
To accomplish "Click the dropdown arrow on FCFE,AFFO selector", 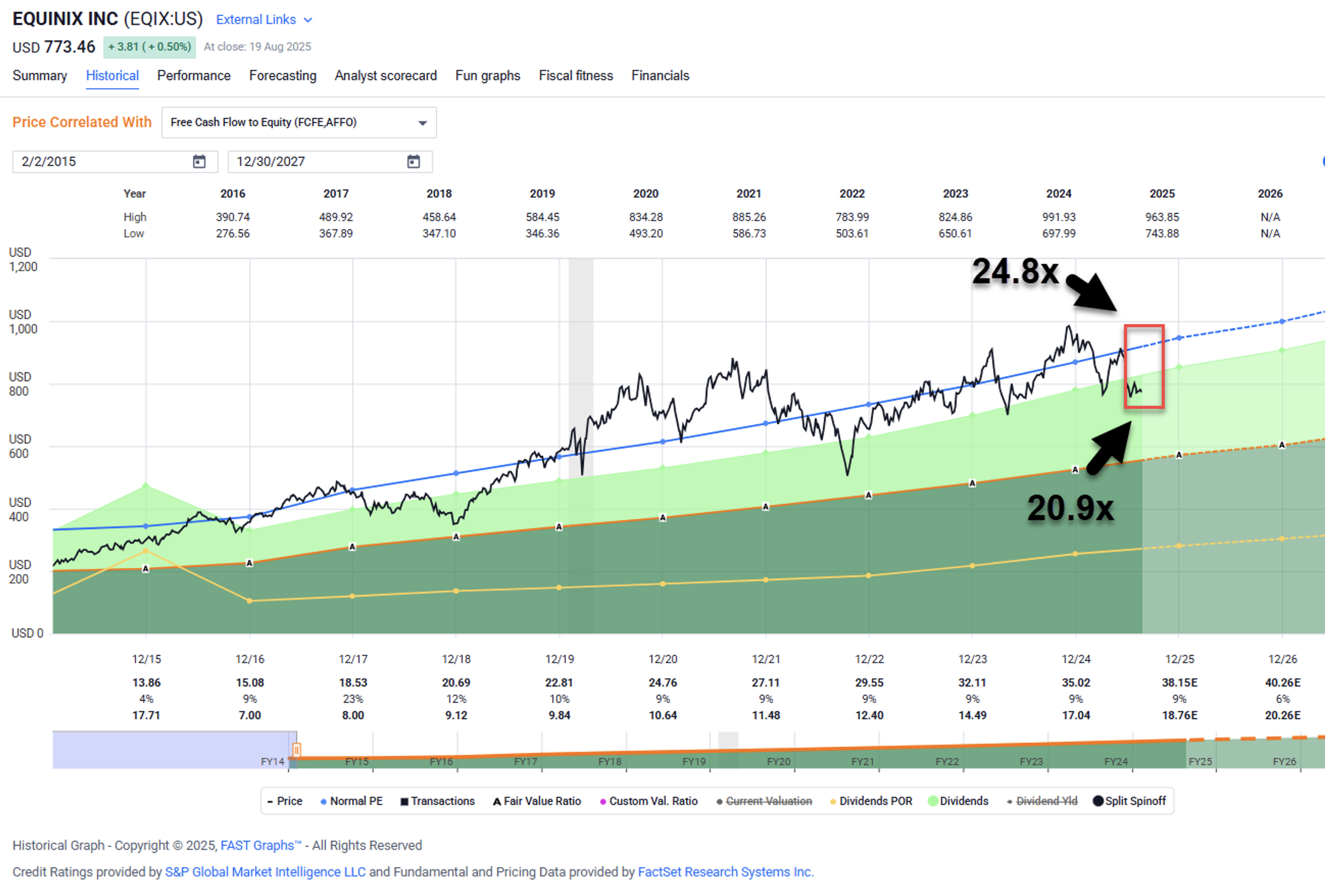I will click(x=423, y=123).
